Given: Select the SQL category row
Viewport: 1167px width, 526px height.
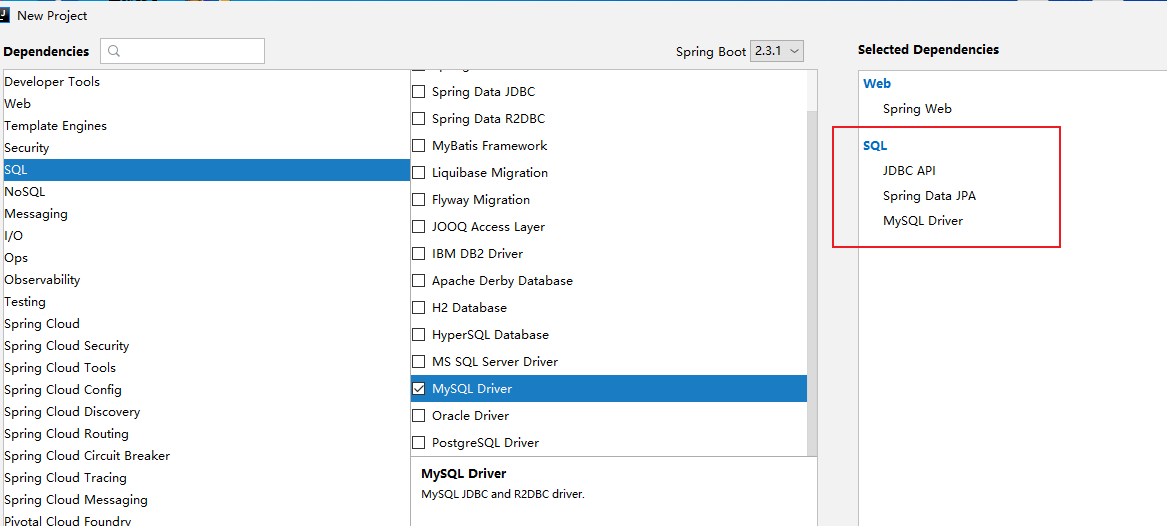Looking at the screenshot, I should (205, 170).
